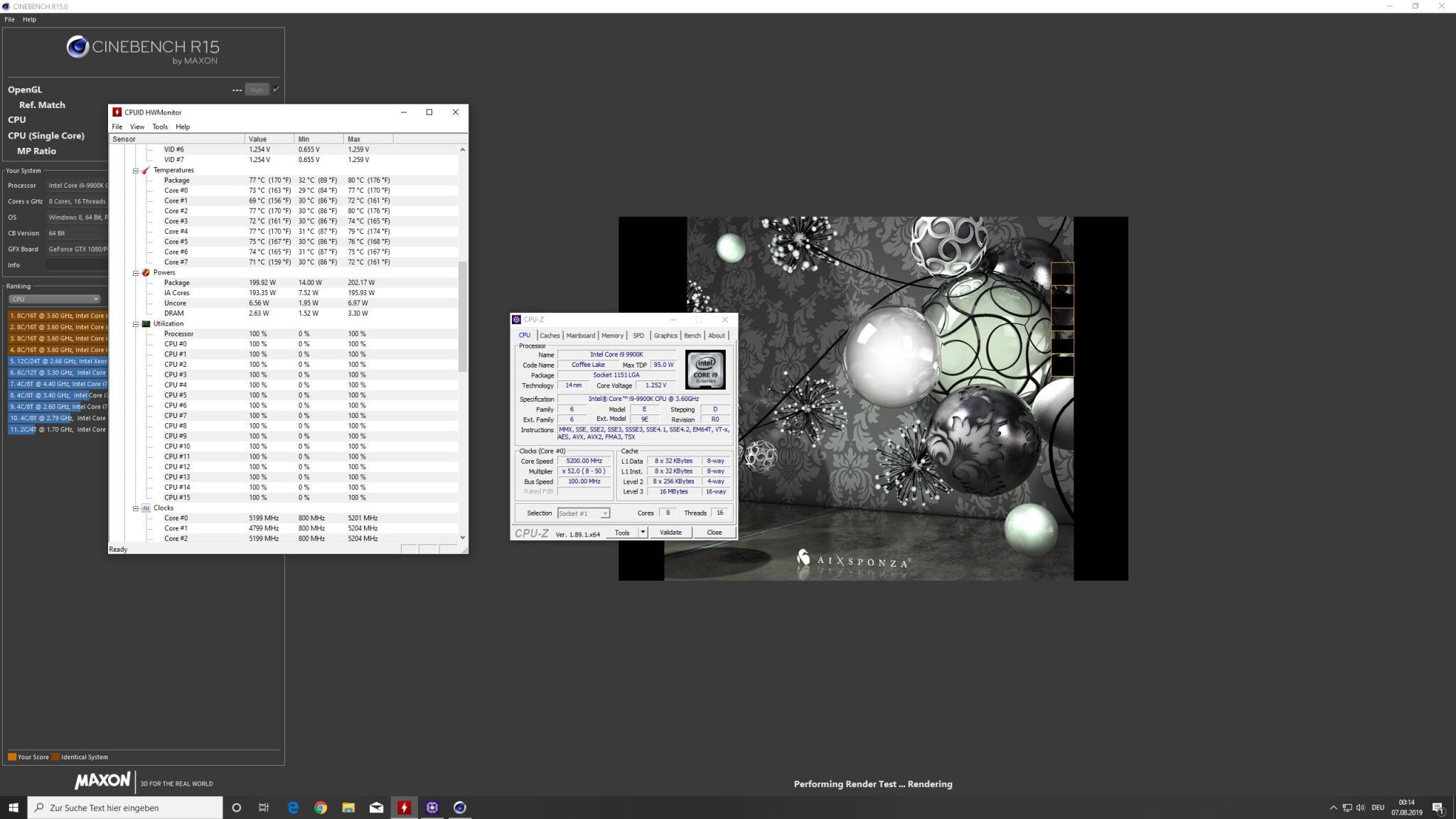Screen dimensions: 1456x819
Task: Switch to the SPD tab in CPU-Z
Action: 638,336
